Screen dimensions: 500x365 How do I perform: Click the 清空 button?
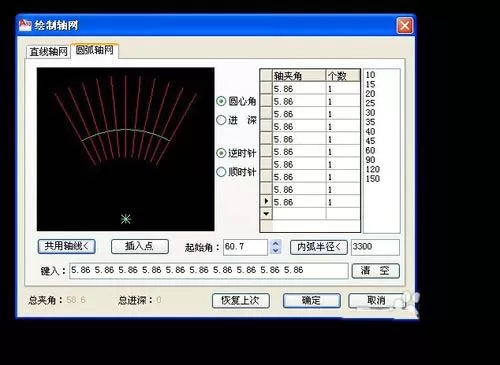pos(375,271)
